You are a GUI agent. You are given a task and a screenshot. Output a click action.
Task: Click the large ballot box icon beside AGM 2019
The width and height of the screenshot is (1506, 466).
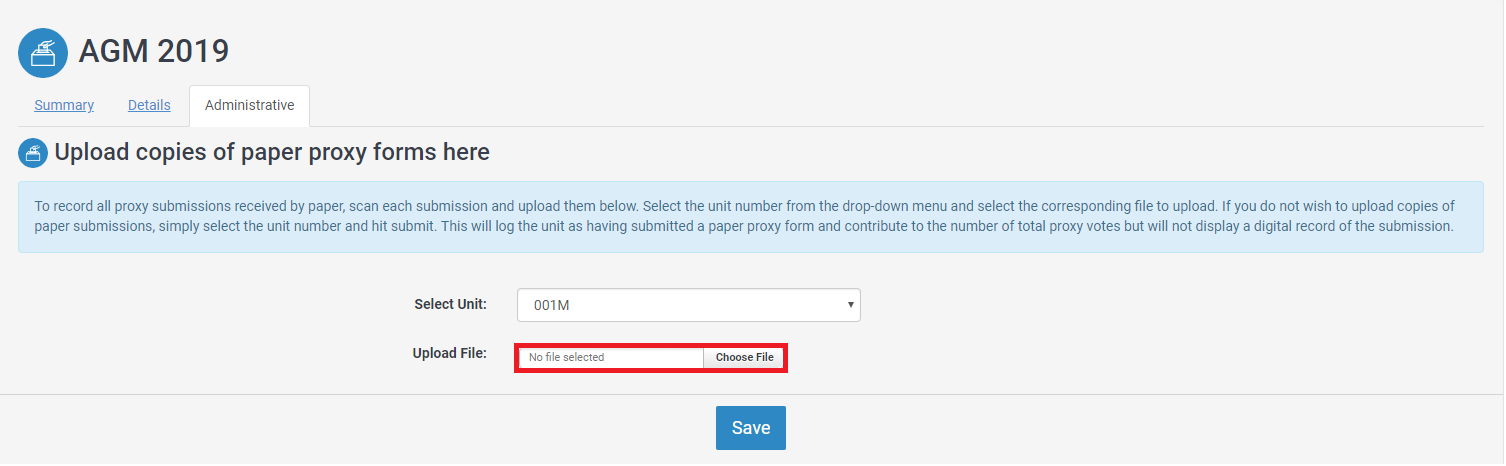click(x=43, y=52)
